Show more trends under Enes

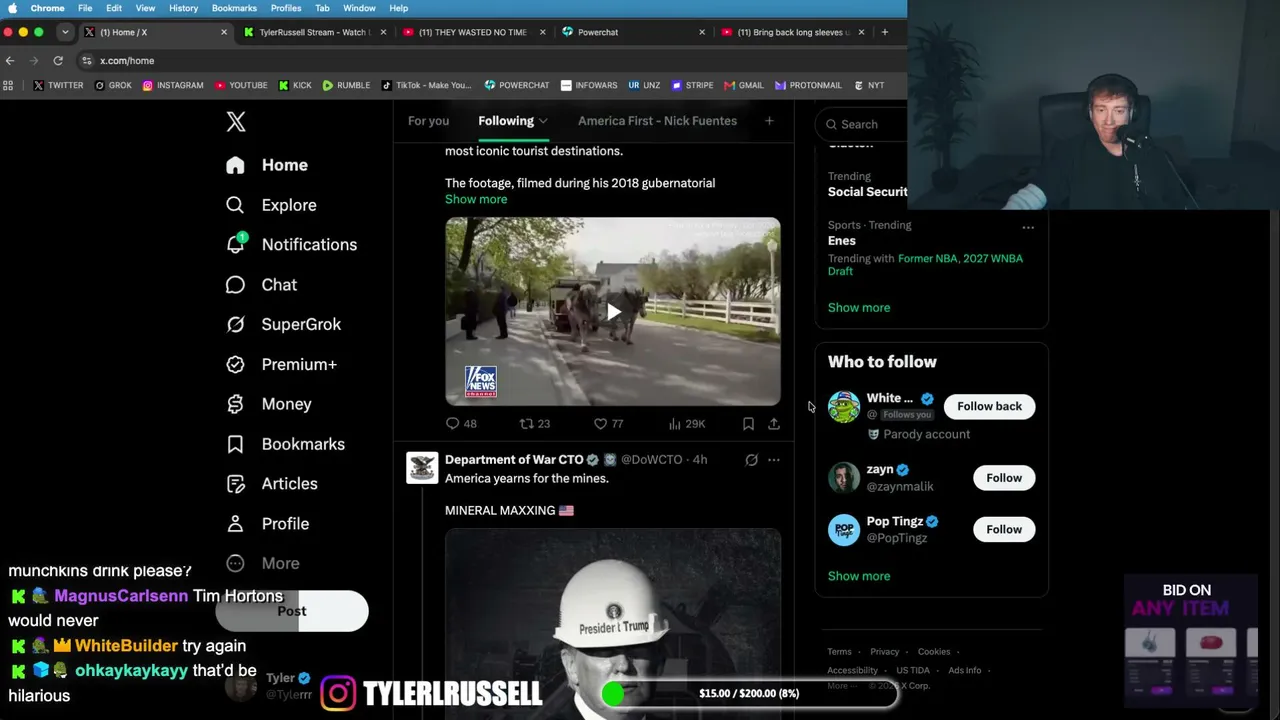859,308
